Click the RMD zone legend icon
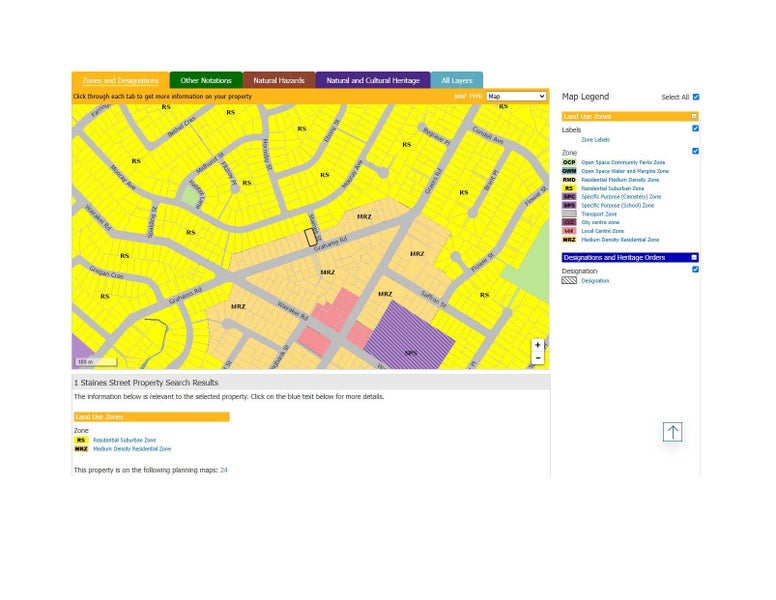This screenshot has width=776, height=600. click(x=569, y=180)
